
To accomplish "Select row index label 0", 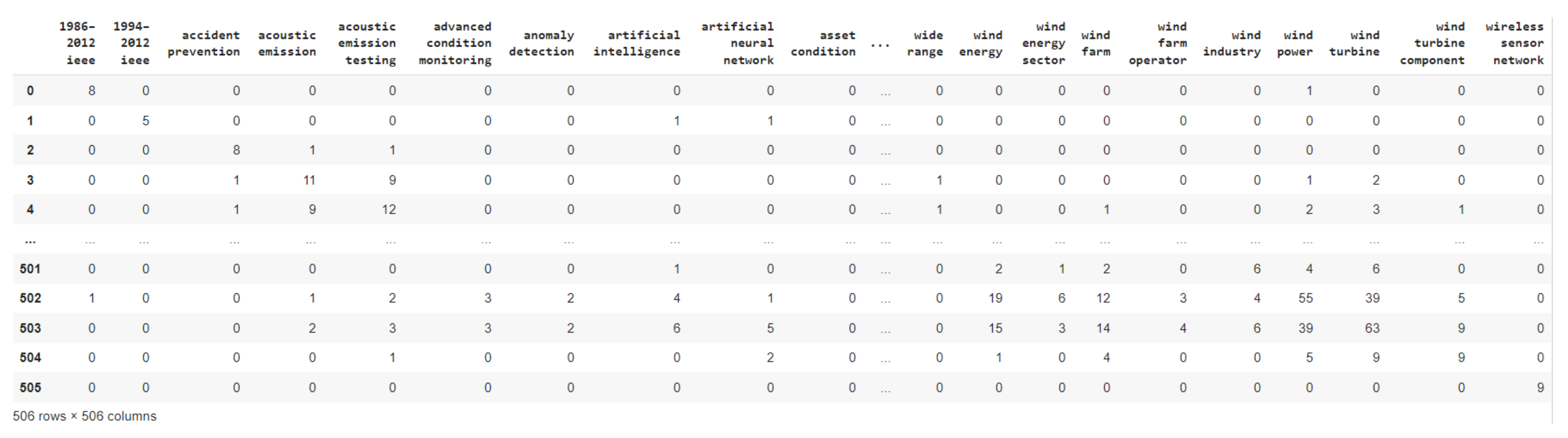I will [30, 91].
